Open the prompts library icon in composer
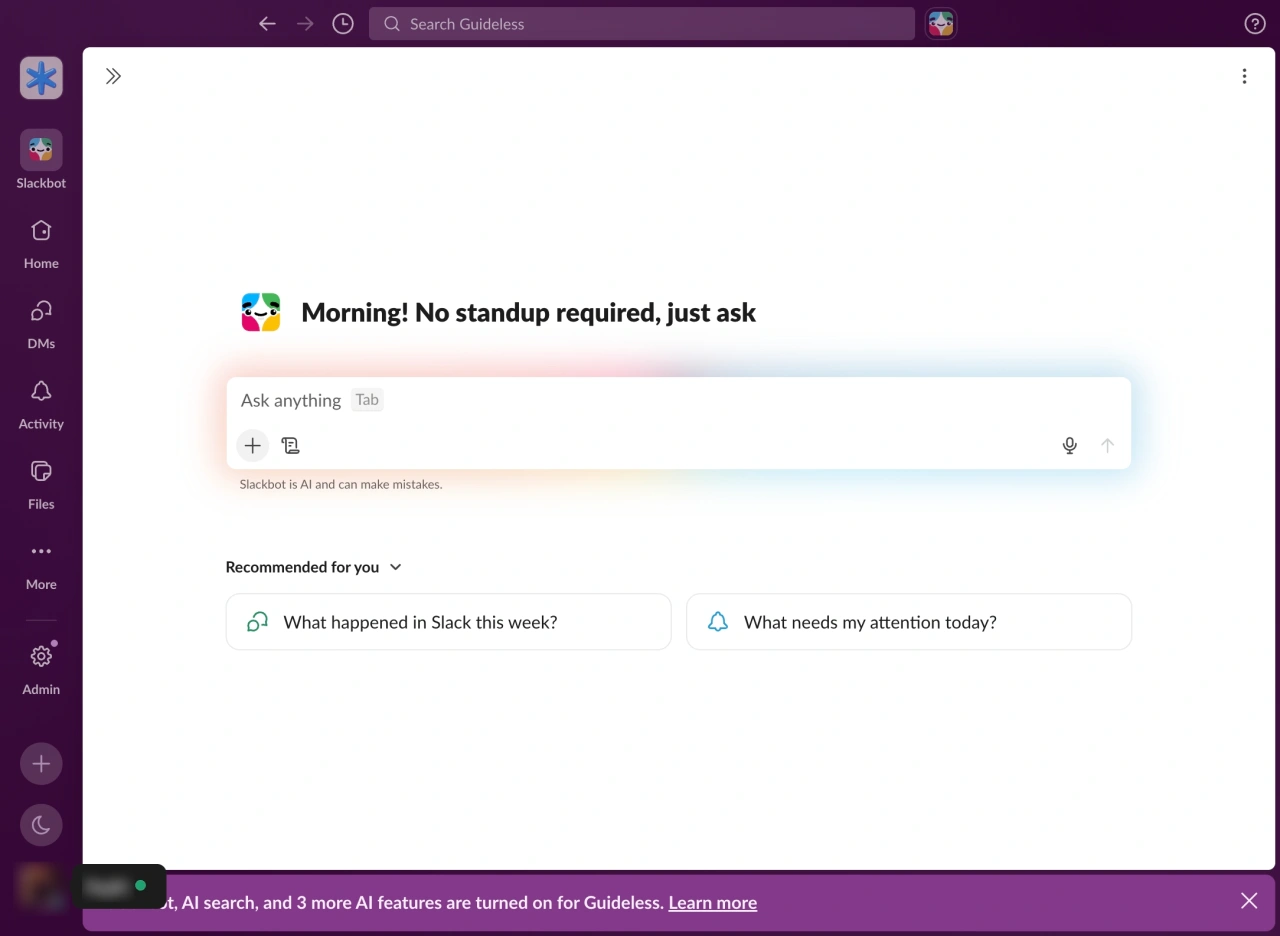The height and width of the screenshot is (936, 1280). click(x=291, y=446)
